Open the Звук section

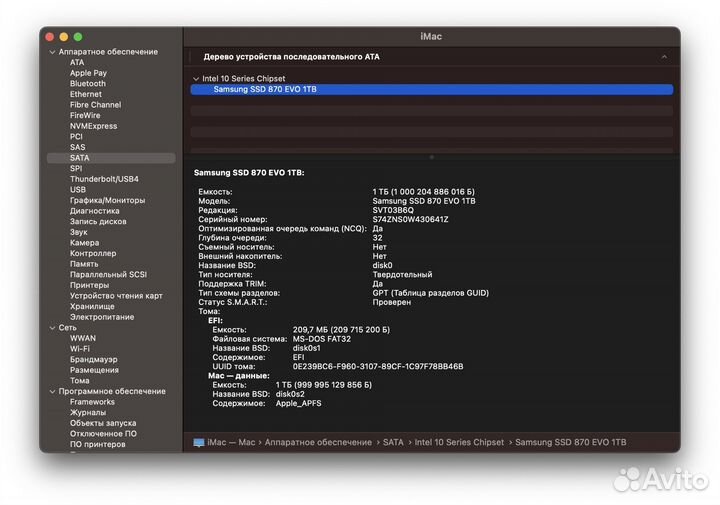79,232
